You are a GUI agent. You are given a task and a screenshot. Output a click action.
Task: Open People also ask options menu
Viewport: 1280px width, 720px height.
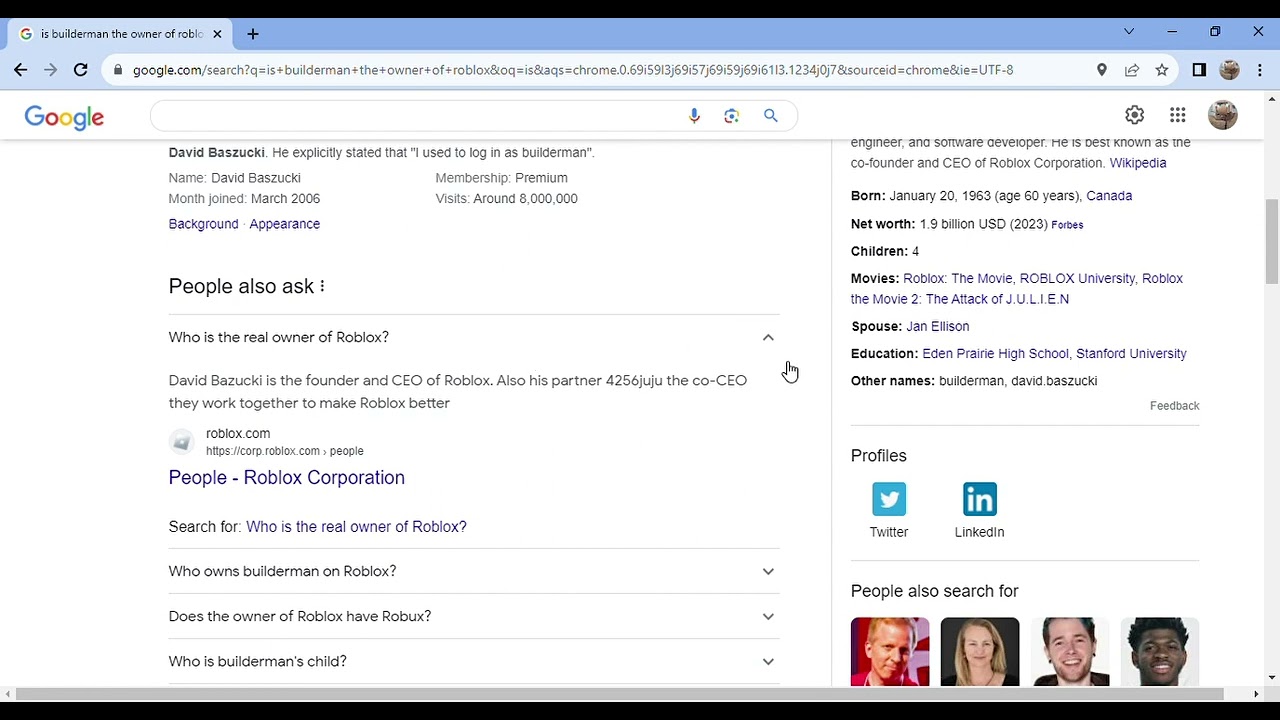322,287
